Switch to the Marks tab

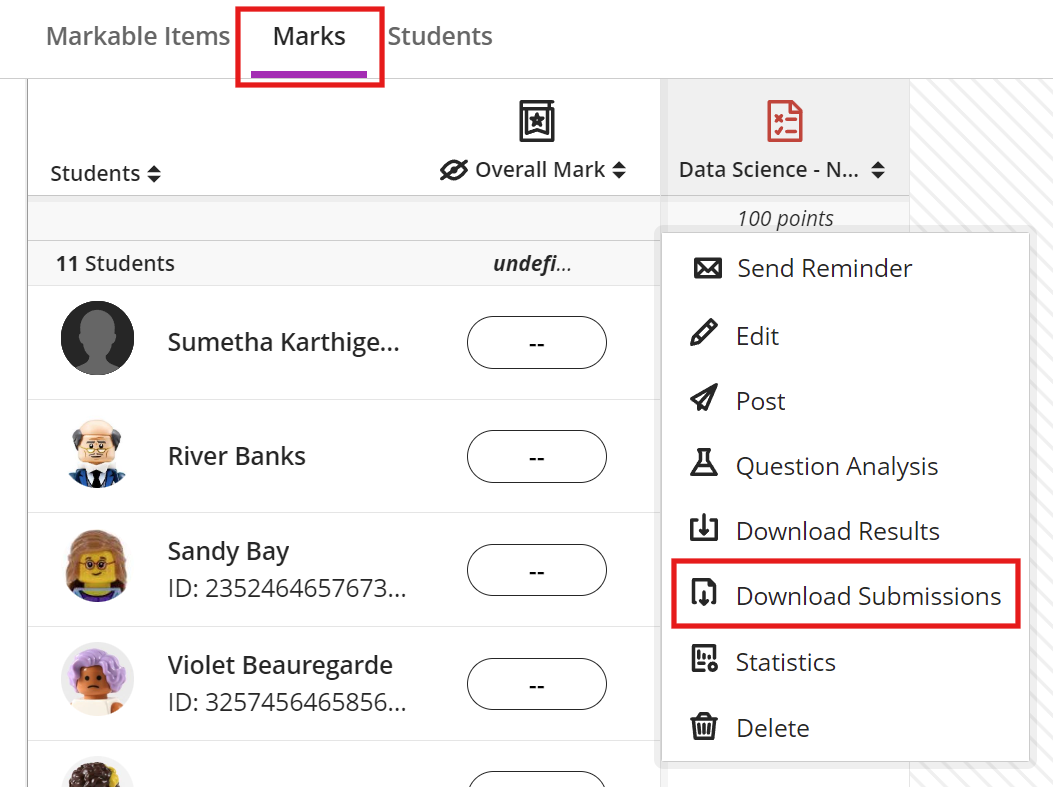pos(309,36)
